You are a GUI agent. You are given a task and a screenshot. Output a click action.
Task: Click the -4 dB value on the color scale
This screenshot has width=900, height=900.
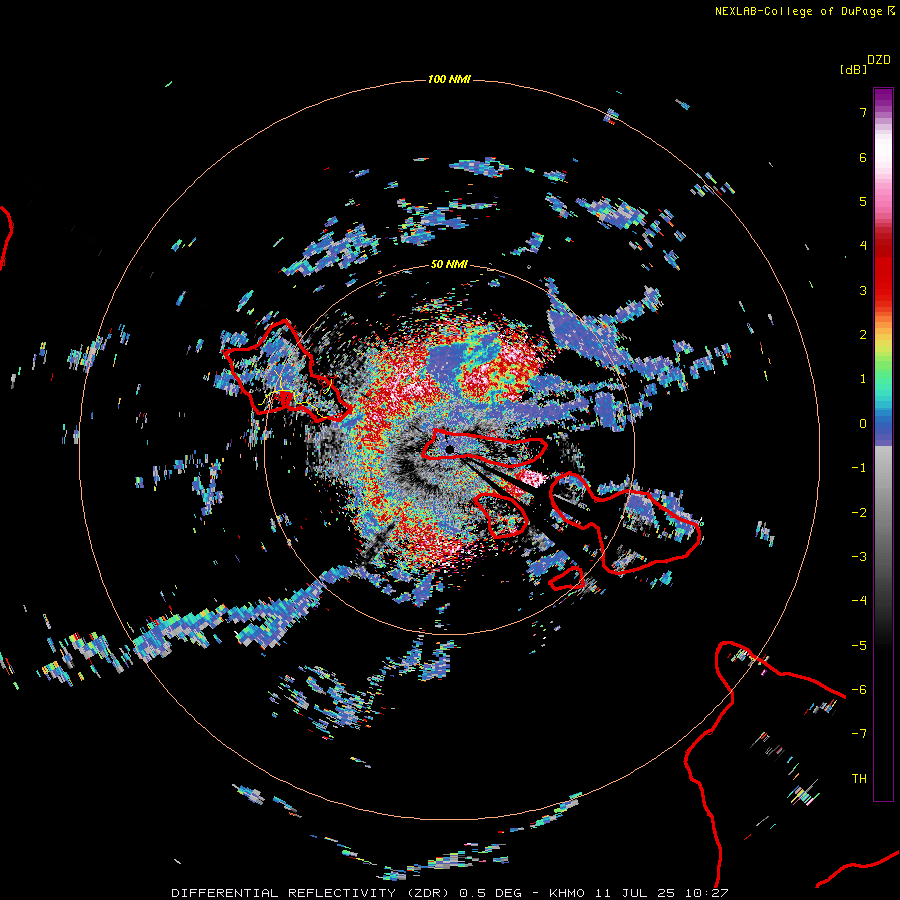tap(859, 601)
